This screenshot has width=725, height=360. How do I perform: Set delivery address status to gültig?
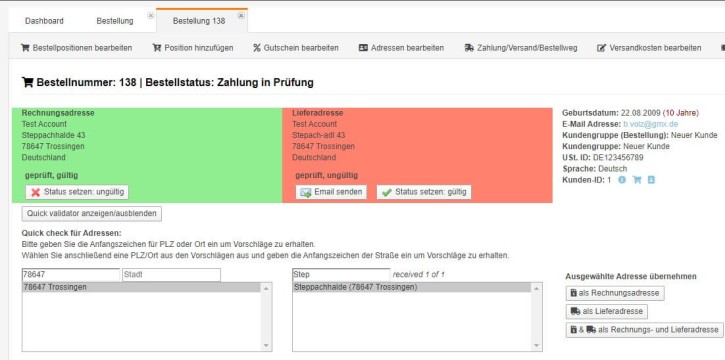424,192
